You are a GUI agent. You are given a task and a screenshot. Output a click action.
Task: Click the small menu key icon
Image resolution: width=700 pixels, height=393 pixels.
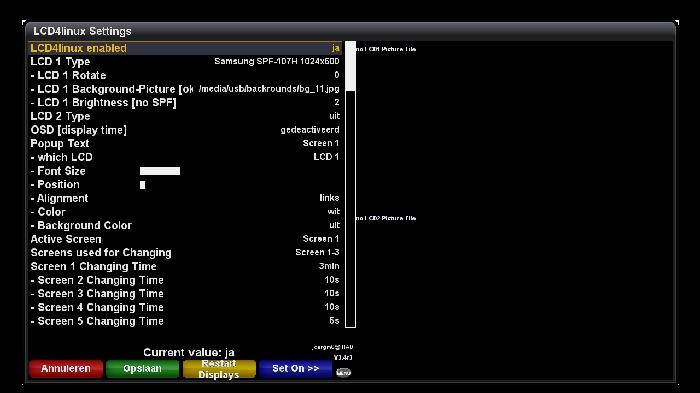tap(343, 372)
